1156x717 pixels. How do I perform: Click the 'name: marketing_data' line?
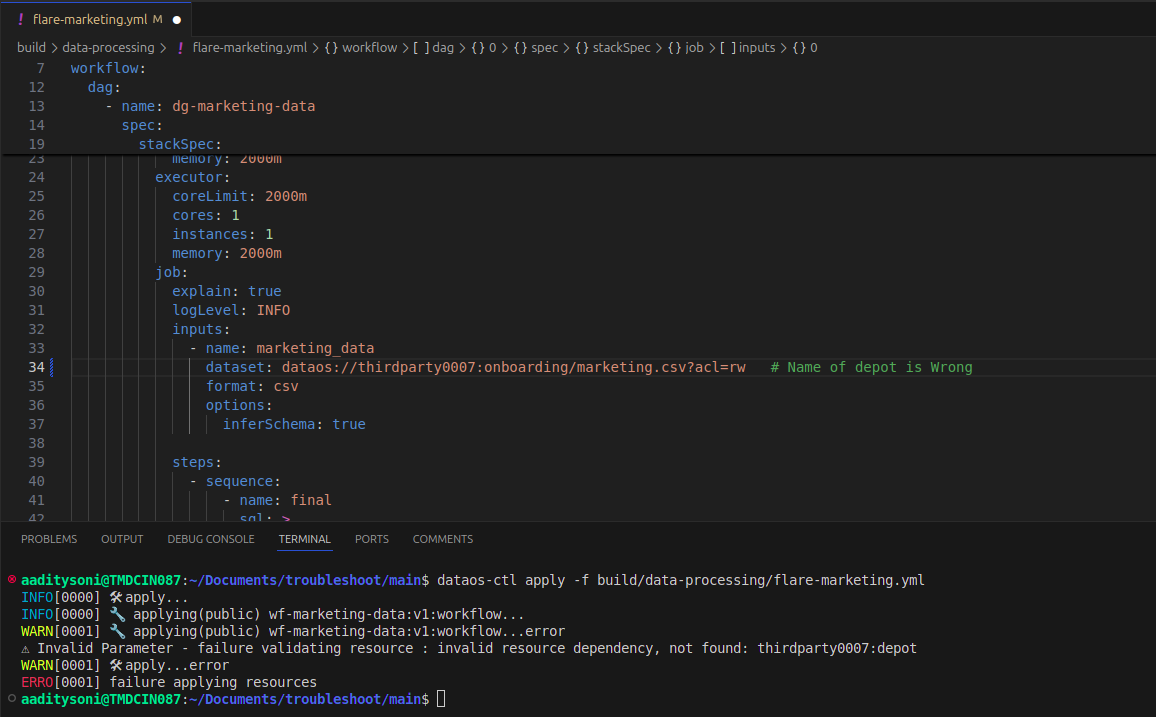pyautogui.click(x=282, y=349)
